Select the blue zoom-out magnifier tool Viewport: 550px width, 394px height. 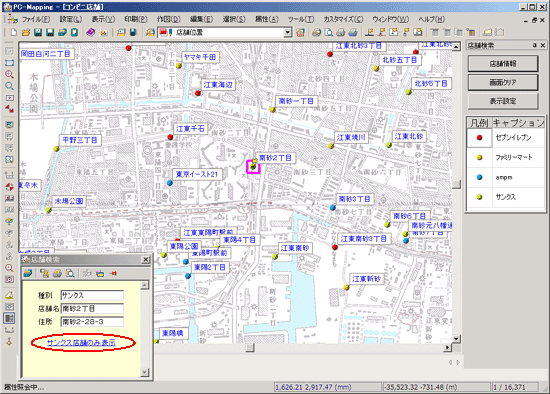pyautogui.click(x=9, y=86)
